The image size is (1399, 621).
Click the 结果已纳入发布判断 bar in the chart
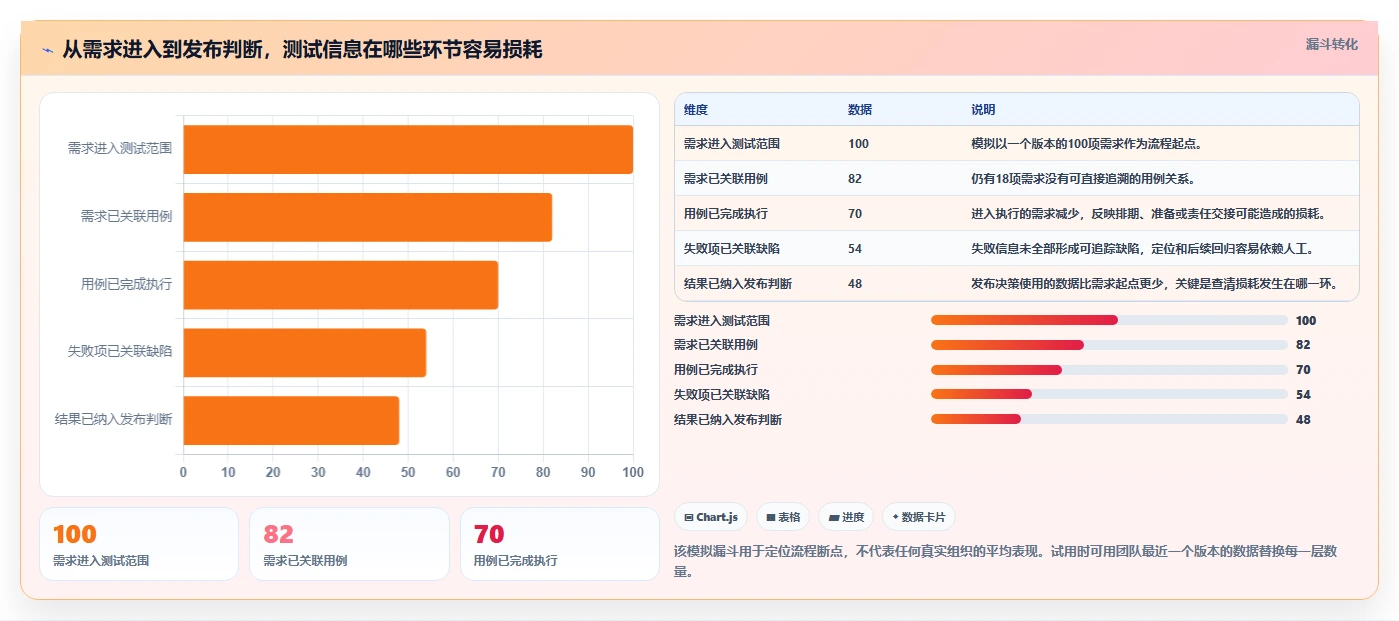[291, 420]
